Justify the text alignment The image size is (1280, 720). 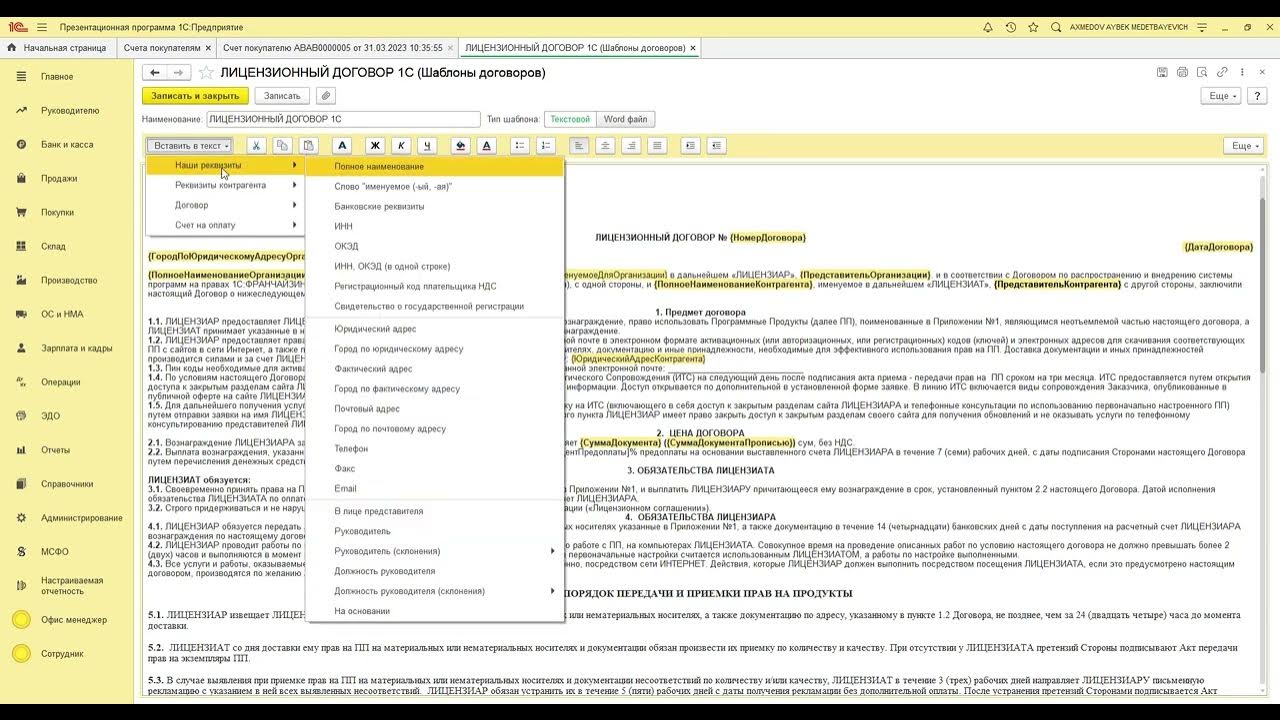(x=657, y=146)
